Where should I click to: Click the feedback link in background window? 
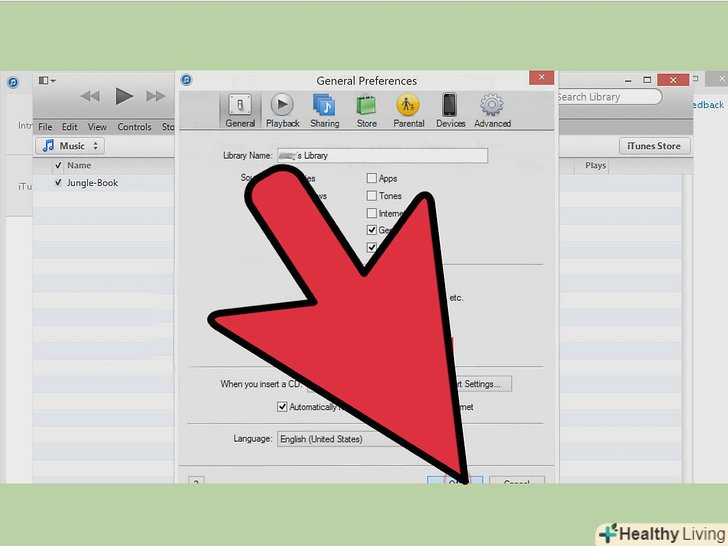(708, 105)
